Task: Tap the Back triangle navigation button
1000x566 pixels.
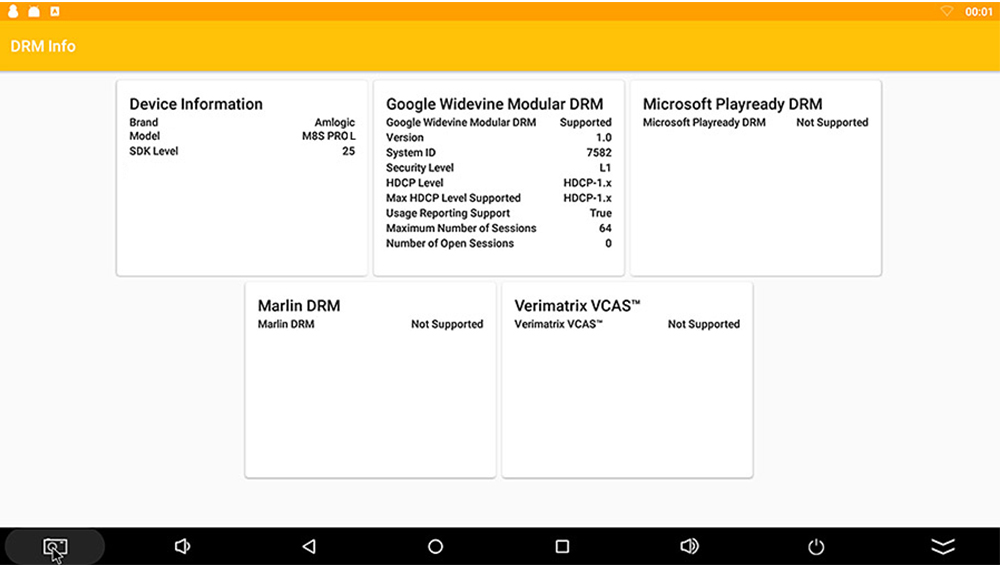Action: (309, 547)
